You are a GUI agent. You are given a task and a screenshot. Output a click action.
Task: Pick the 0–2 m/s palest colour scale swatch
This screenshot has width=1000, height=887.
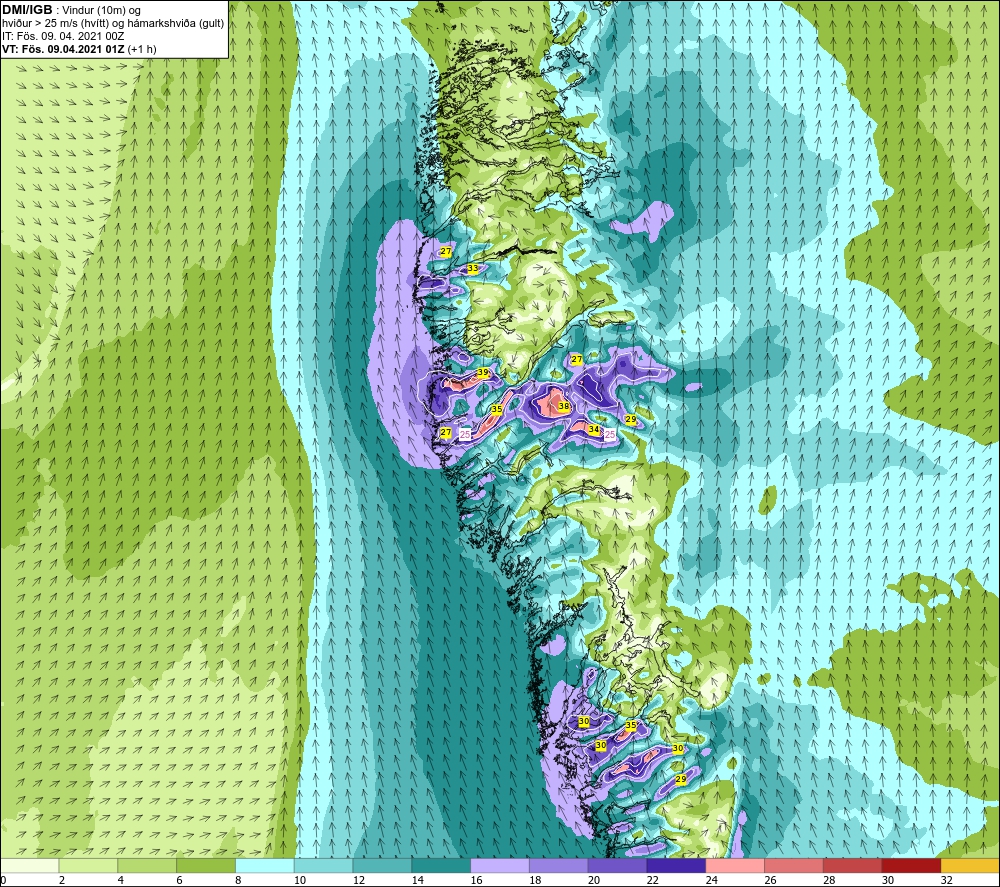(x=30, y=865)
